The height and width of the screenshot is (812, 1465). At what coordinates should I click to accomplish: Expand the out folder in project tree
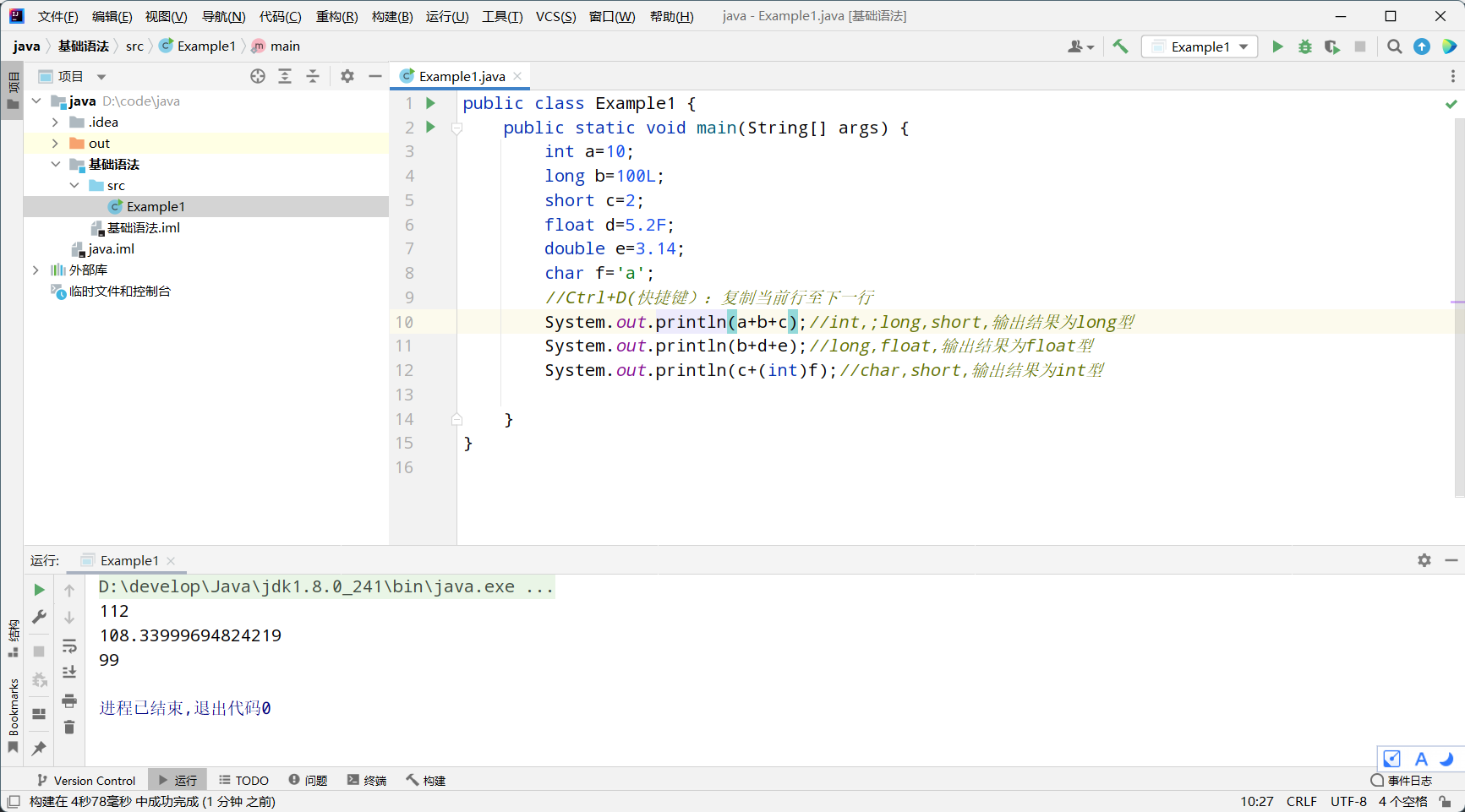pos(55,144)
